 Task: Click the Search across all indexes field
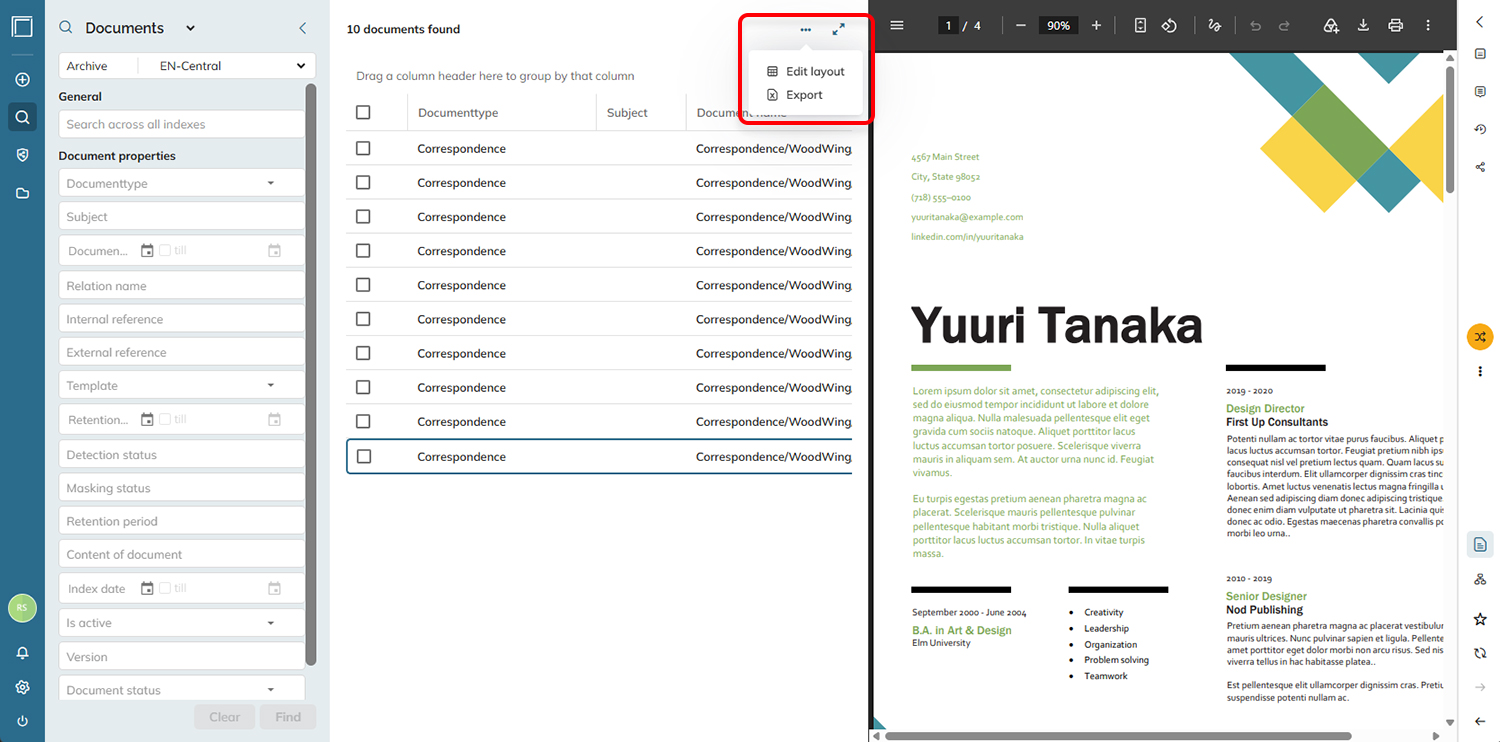[x=181, y=124]
